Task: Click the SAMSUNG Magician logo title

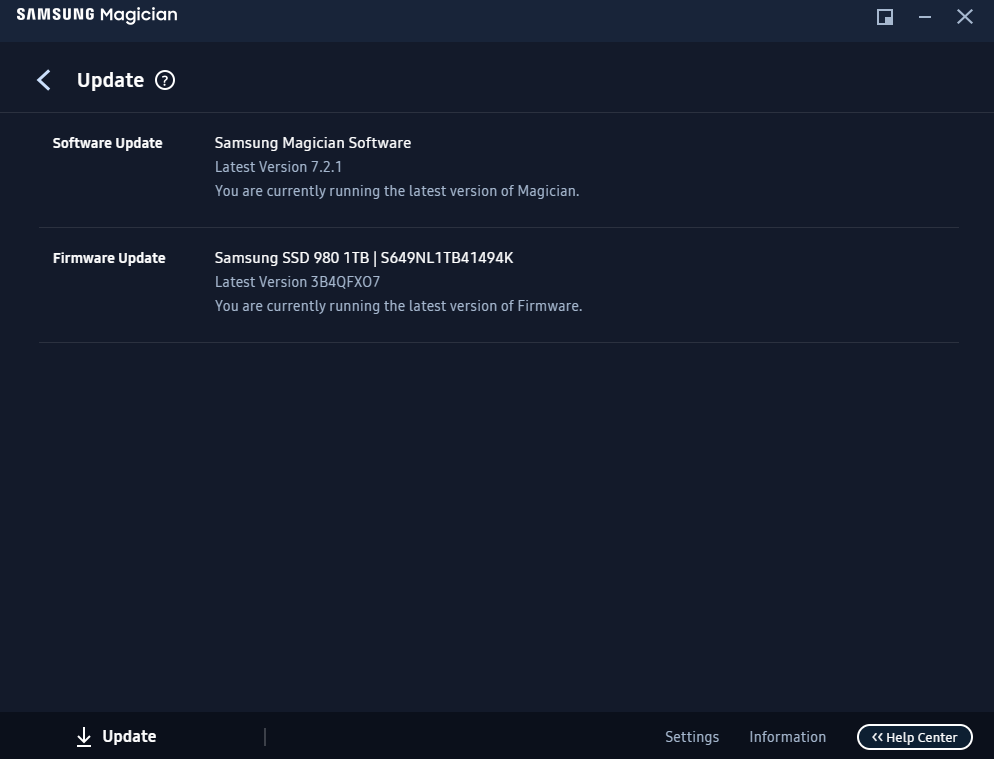Action: point(97,15)
